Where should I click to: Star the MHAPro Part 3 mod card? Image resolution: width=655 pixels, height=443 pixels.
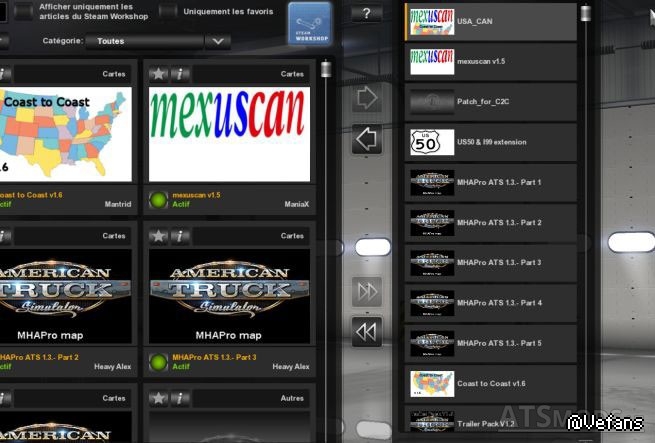pyautogui.click(x=158, y=236)
